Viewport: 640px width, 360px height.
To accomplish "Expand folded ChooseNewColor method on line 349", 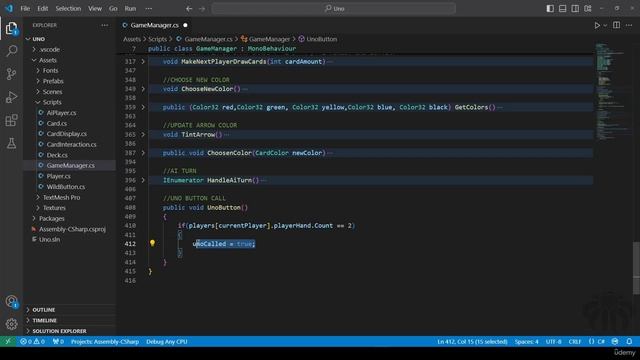I will click(143, 89).
